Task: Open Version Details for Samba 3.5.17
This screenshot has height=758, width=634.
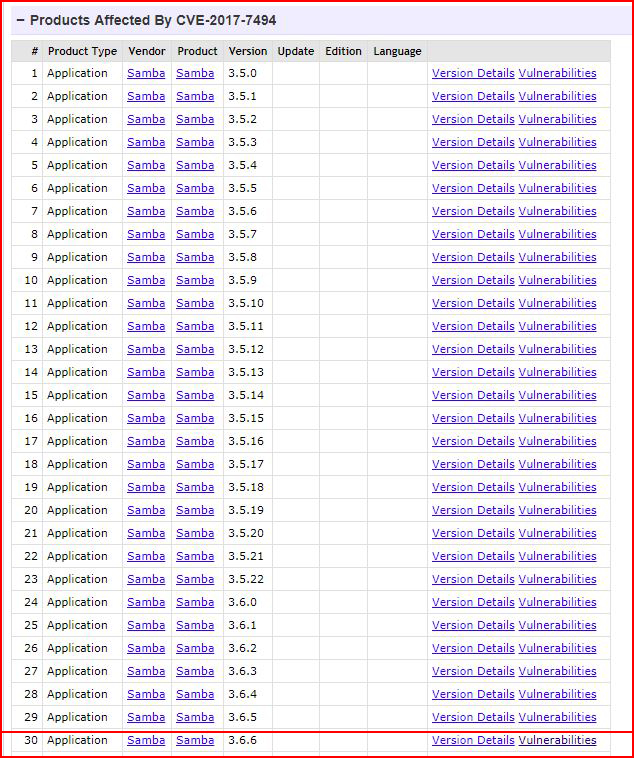Action: pos(473,464)
